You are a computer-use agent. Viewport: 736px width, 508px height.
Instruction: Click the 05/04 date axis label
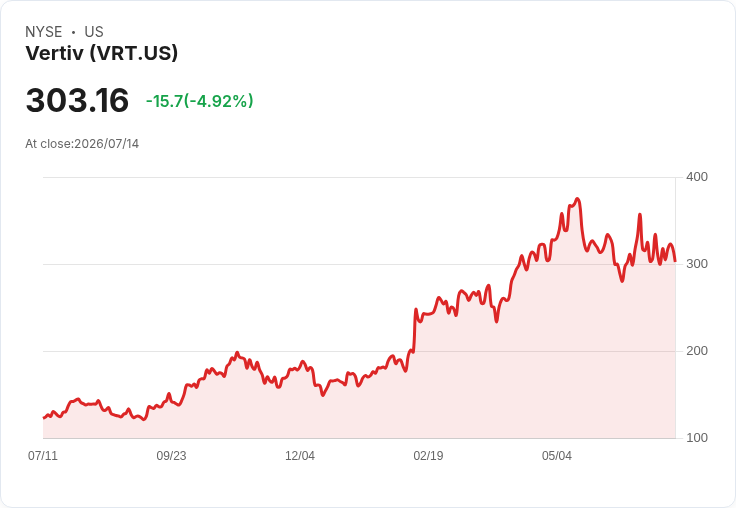[557, 455]
